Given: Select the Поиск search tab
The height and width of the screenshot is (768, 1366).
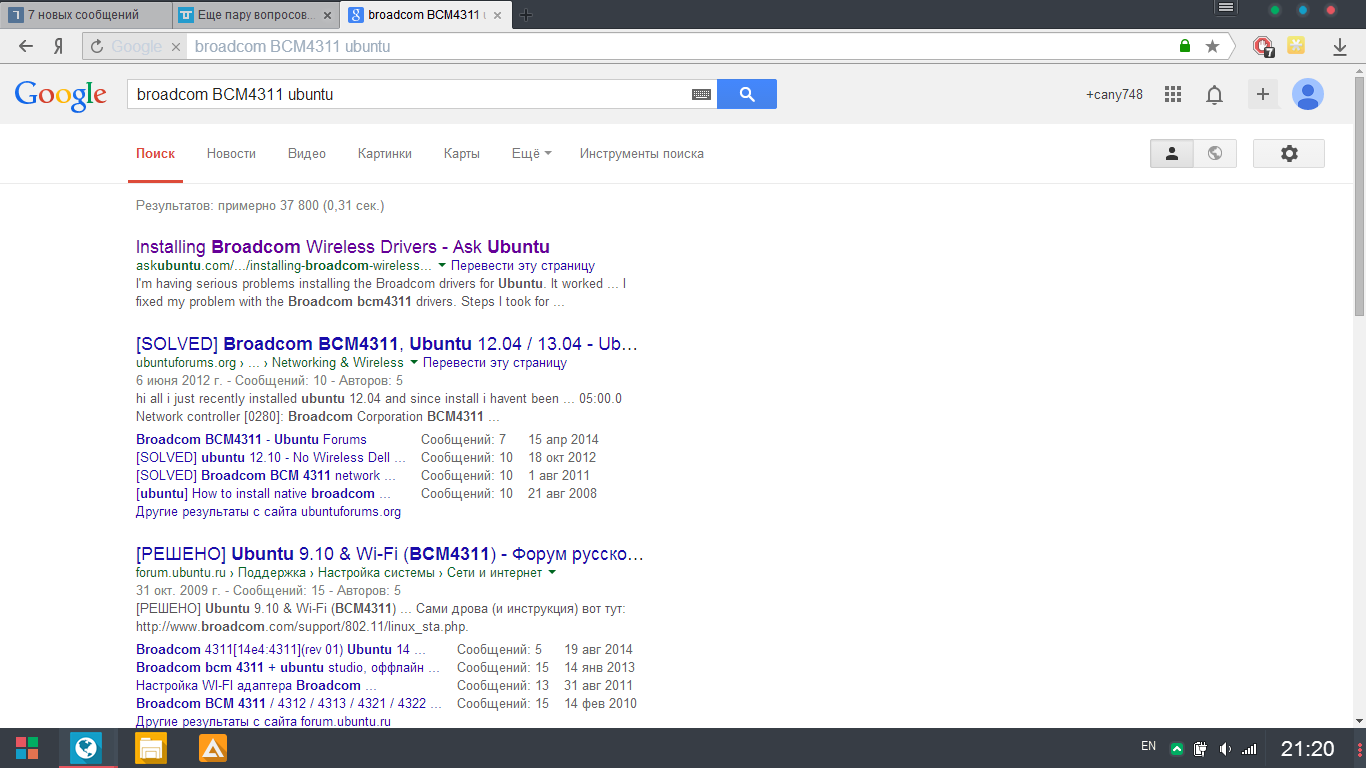Looking at the screenshot, I should 155,154.
